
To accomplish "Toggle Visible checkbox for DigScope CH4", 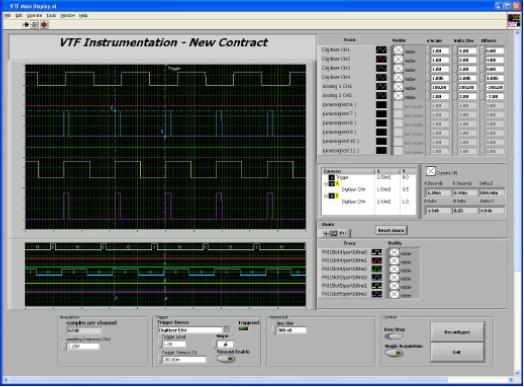I will click(398, 78).
